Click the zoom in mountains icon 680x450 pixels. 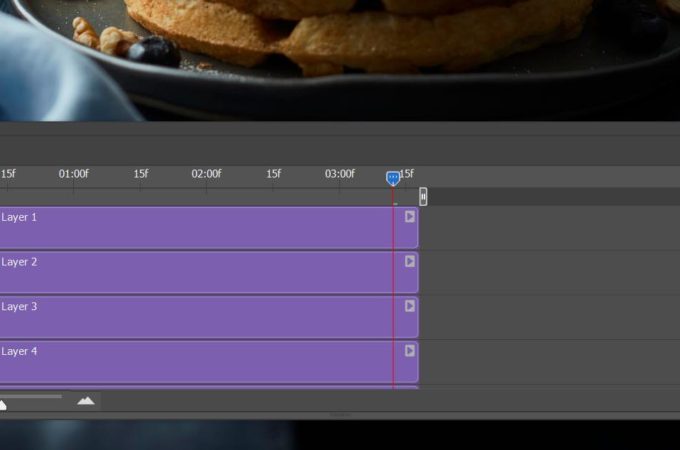pyautogui.click(x=86, y=401)
